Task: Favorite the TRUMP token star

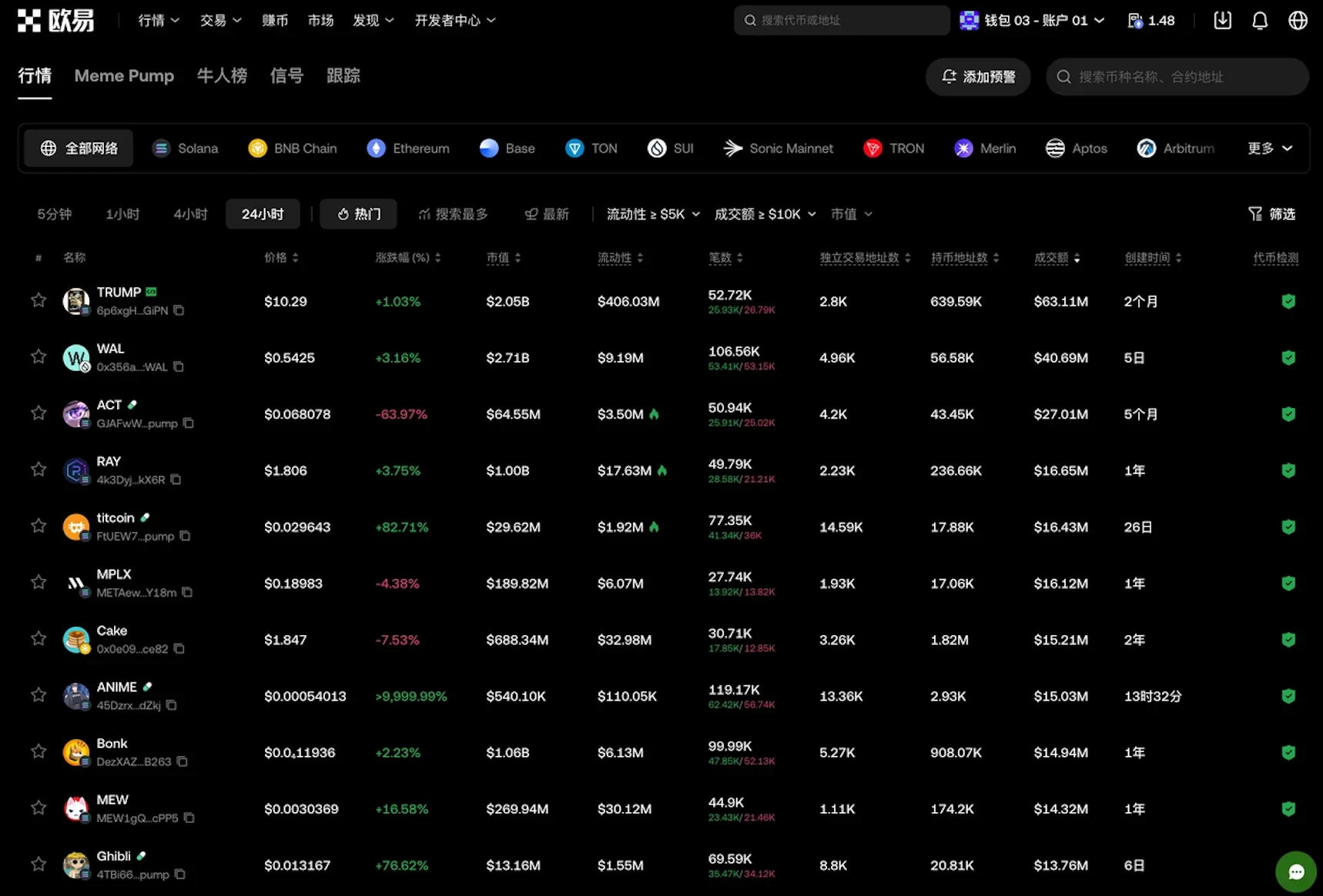Action: [39, 300]
